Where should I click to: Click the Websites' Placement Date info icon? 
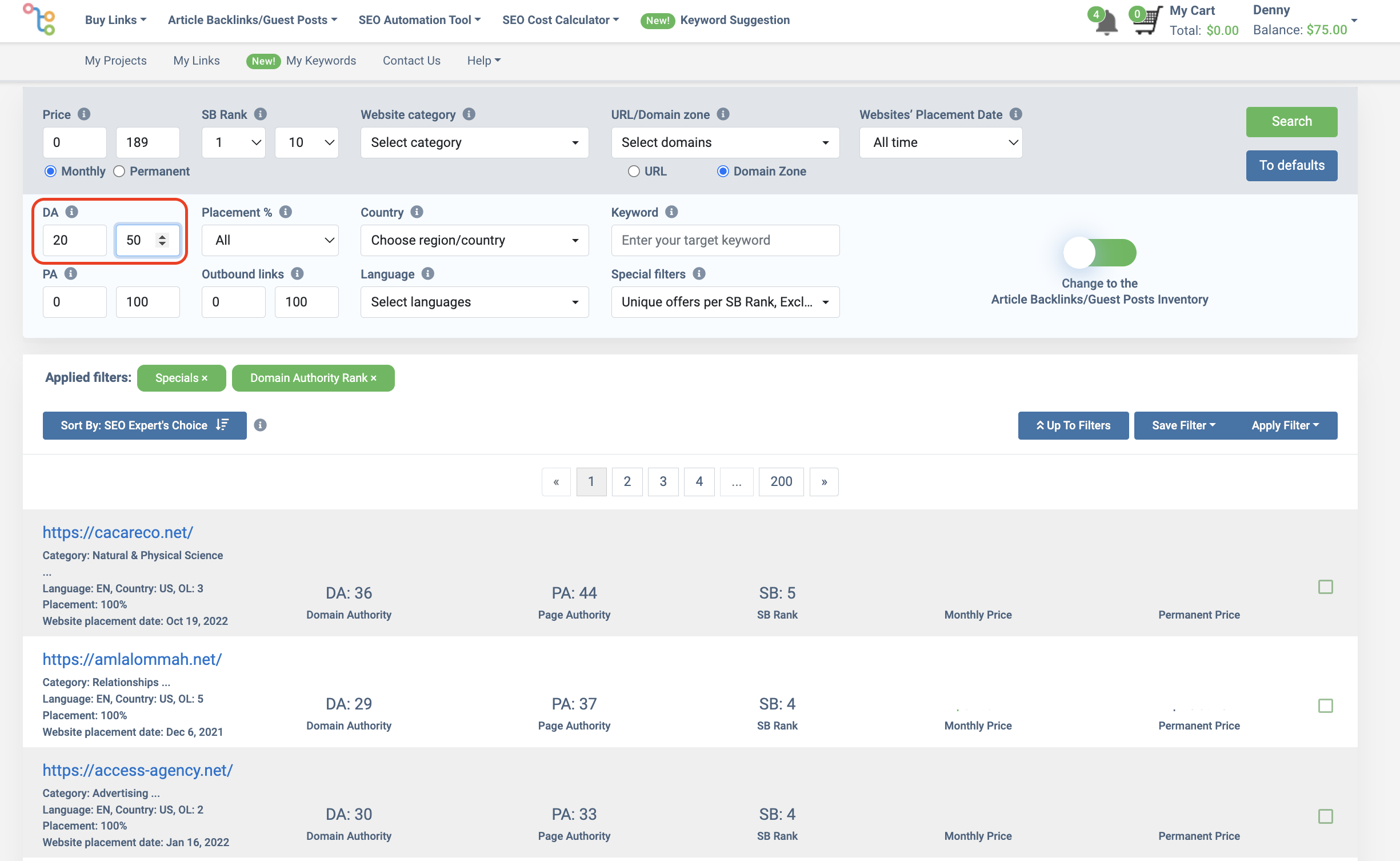pyautogui.click(x=1015, y=114)
